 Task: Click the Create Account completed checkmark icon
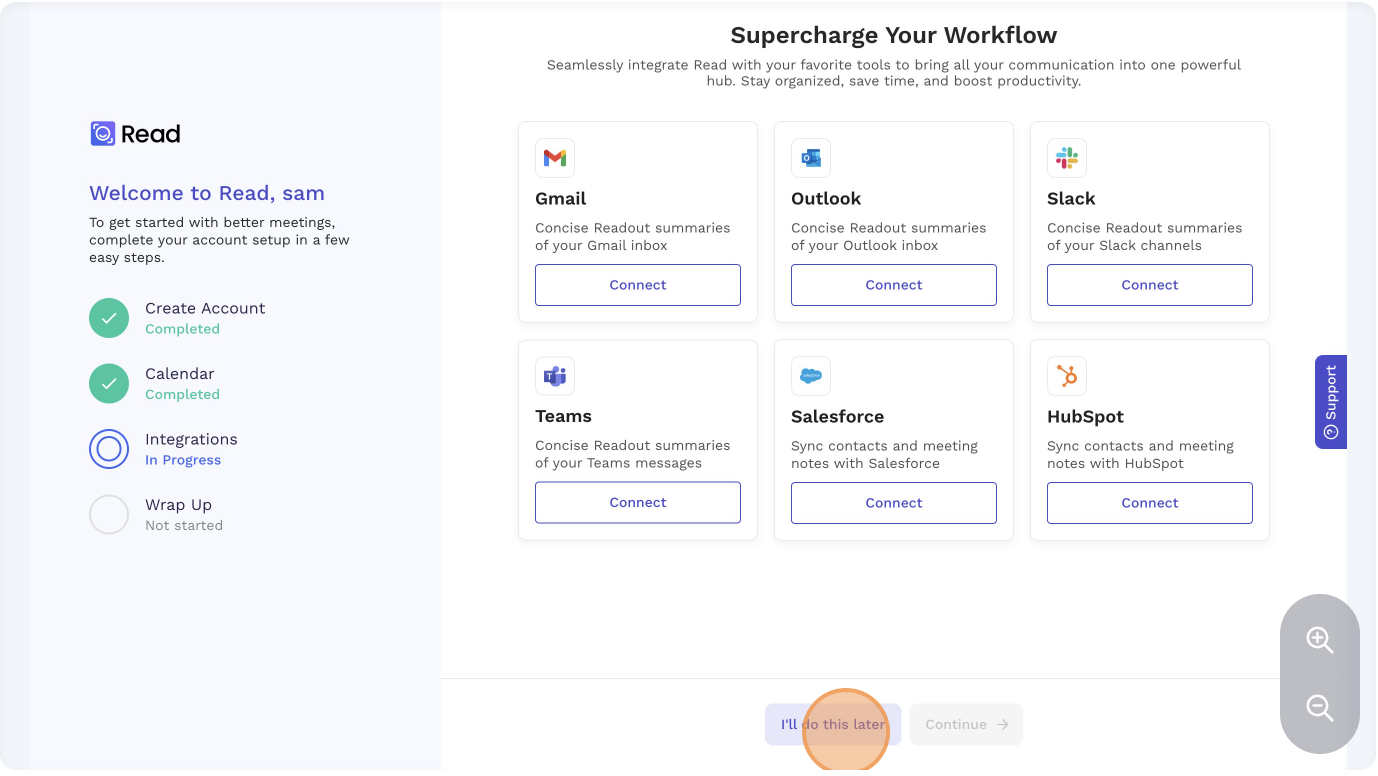pyautogui.click(x=109, y=318)
